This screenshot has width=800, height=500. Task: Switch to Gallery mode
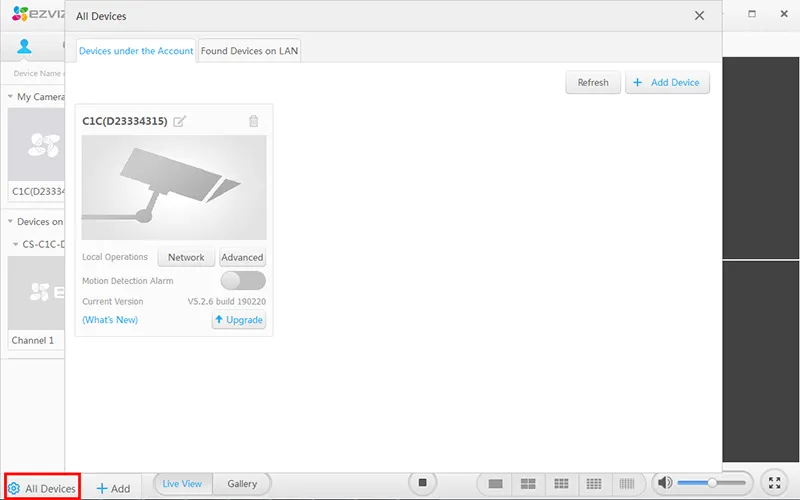(x=242, y=484)
